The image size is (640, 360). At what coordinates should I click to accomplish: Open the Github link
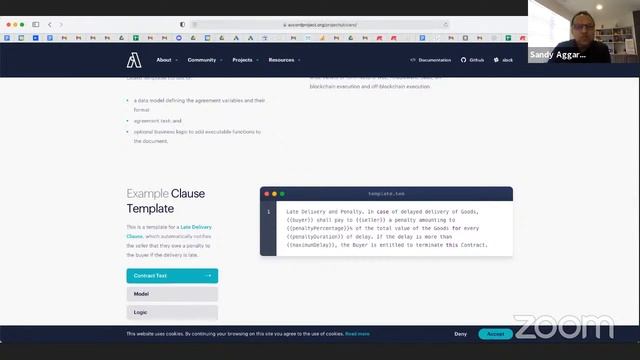point(472,60)
